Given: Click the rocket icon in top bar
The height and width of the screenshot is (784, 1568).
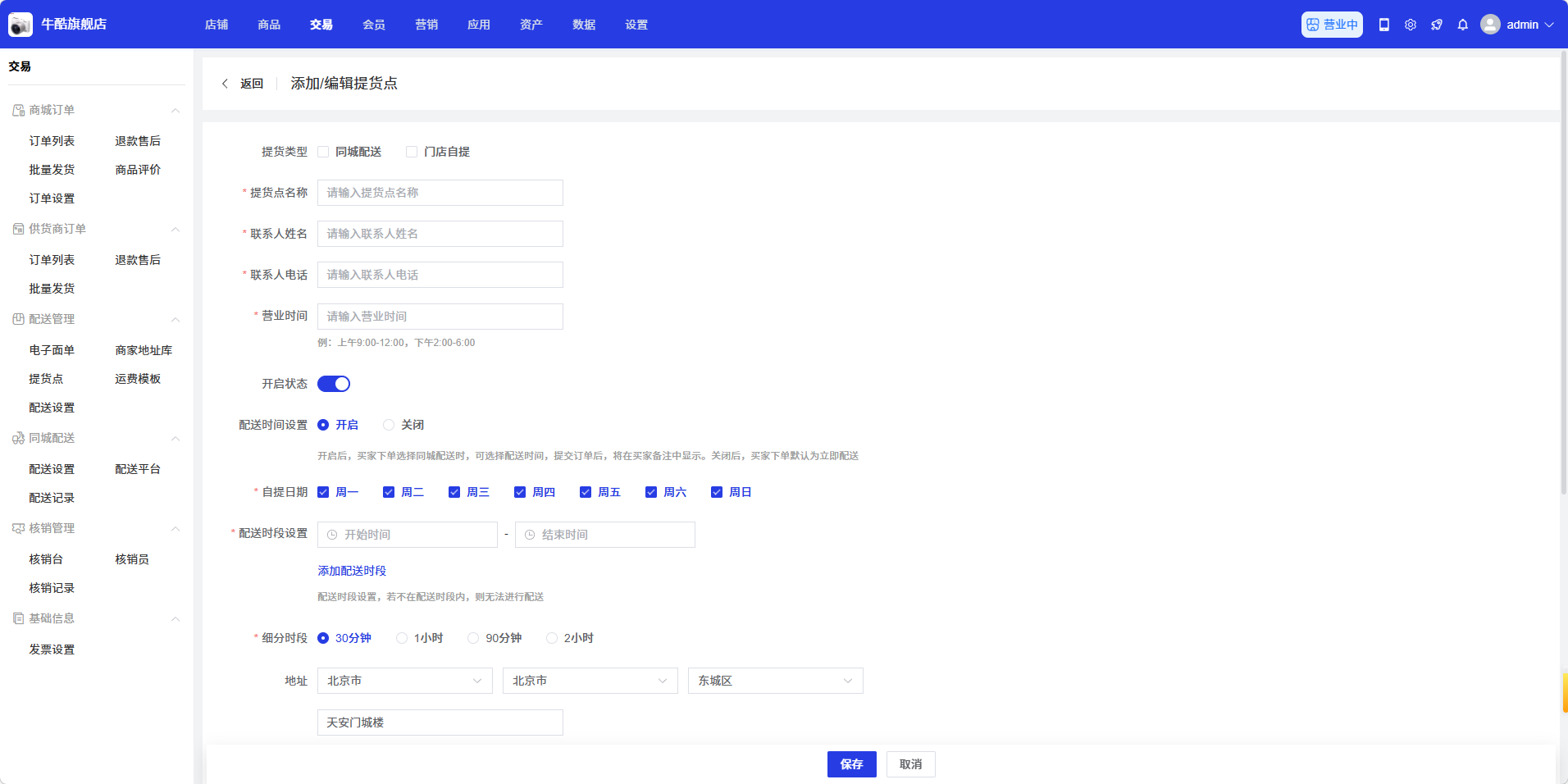Looking at the screenshot, I should click(1437, 25).
